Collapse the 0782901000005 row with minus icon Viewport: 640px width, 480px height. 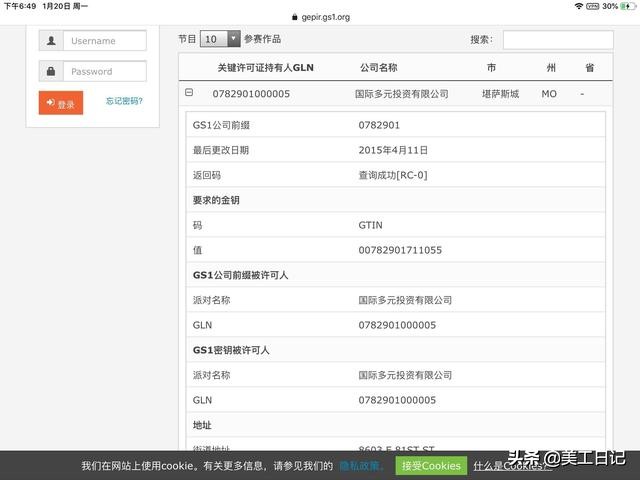(189, 93)
